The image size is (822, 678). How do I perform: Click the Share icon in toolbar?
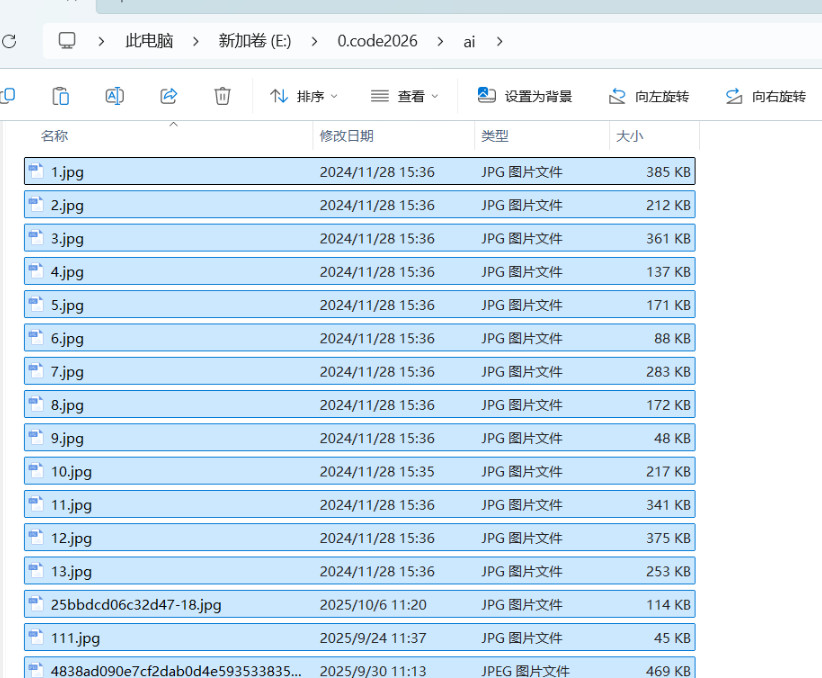pos(169,96)
